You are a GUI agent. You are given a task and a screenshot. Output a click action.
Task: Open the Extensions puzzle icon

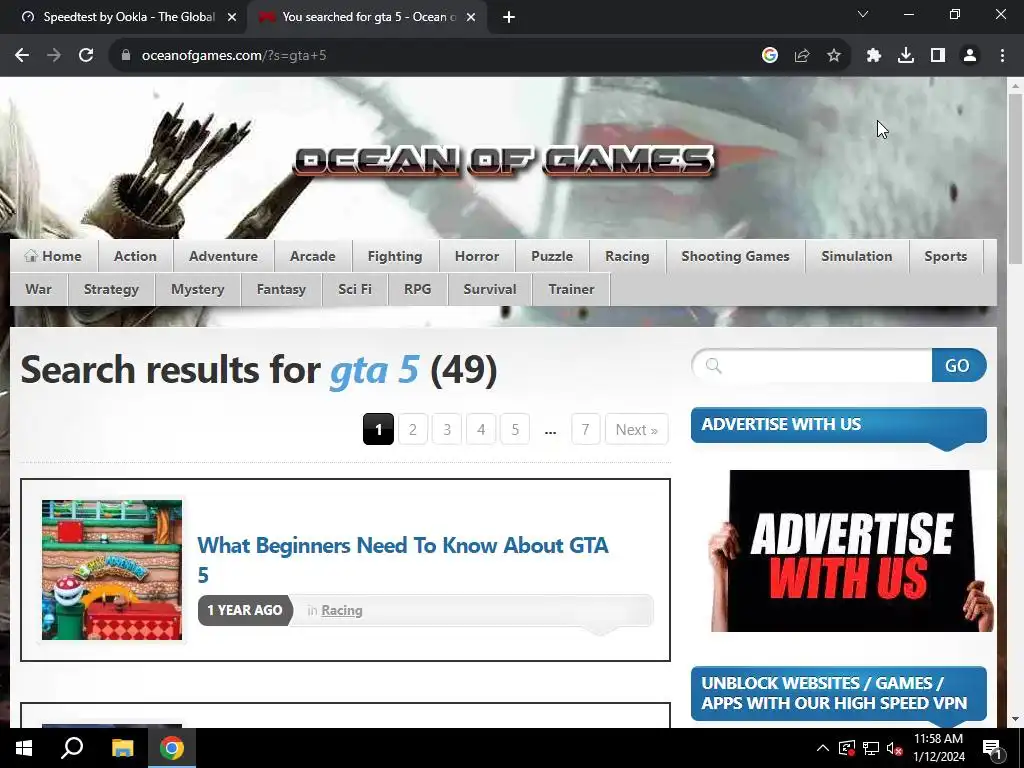[x=874, y=56]
